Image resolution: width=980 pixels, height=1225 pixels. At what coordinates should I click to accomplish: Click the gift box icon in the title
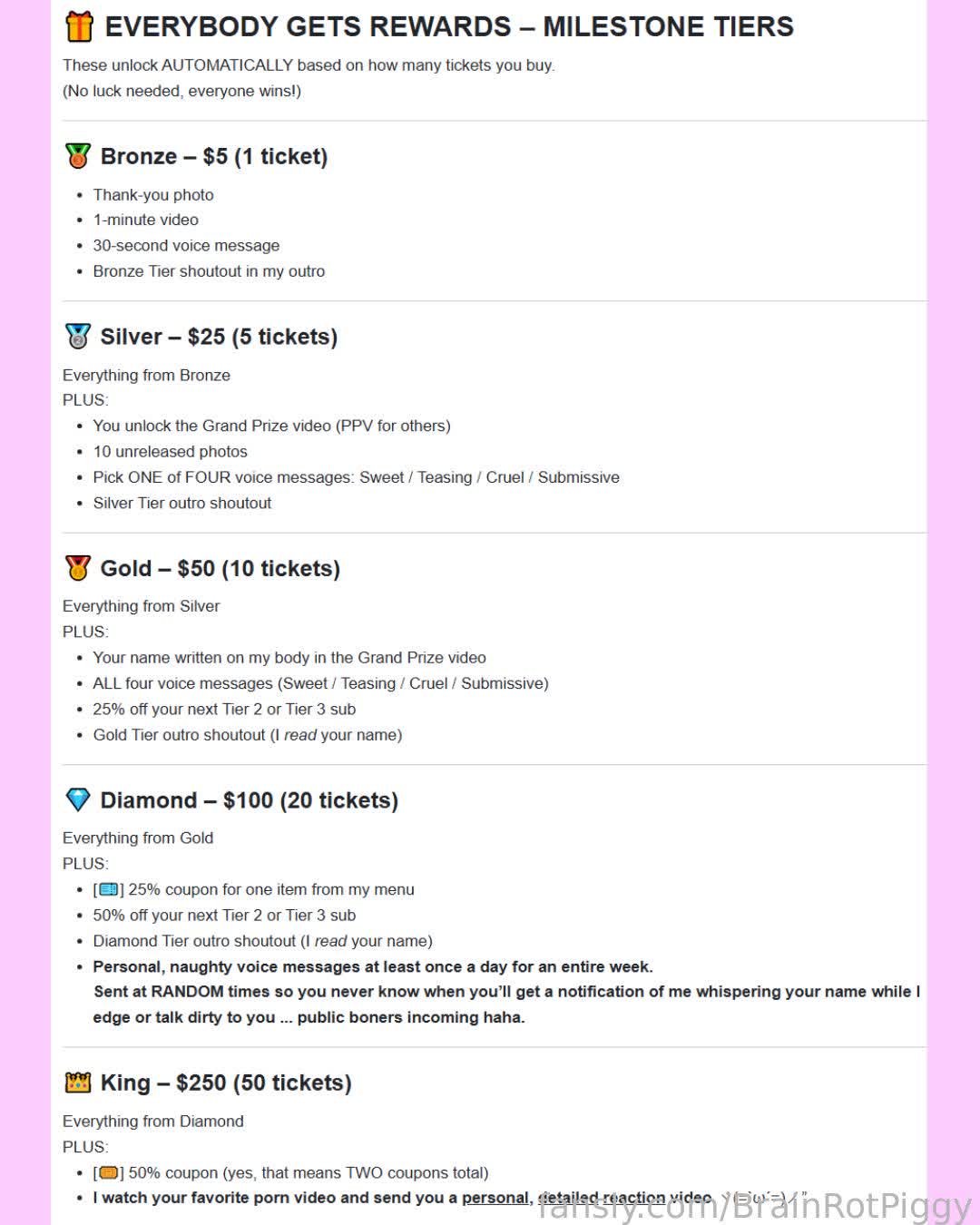coord(79,27)
